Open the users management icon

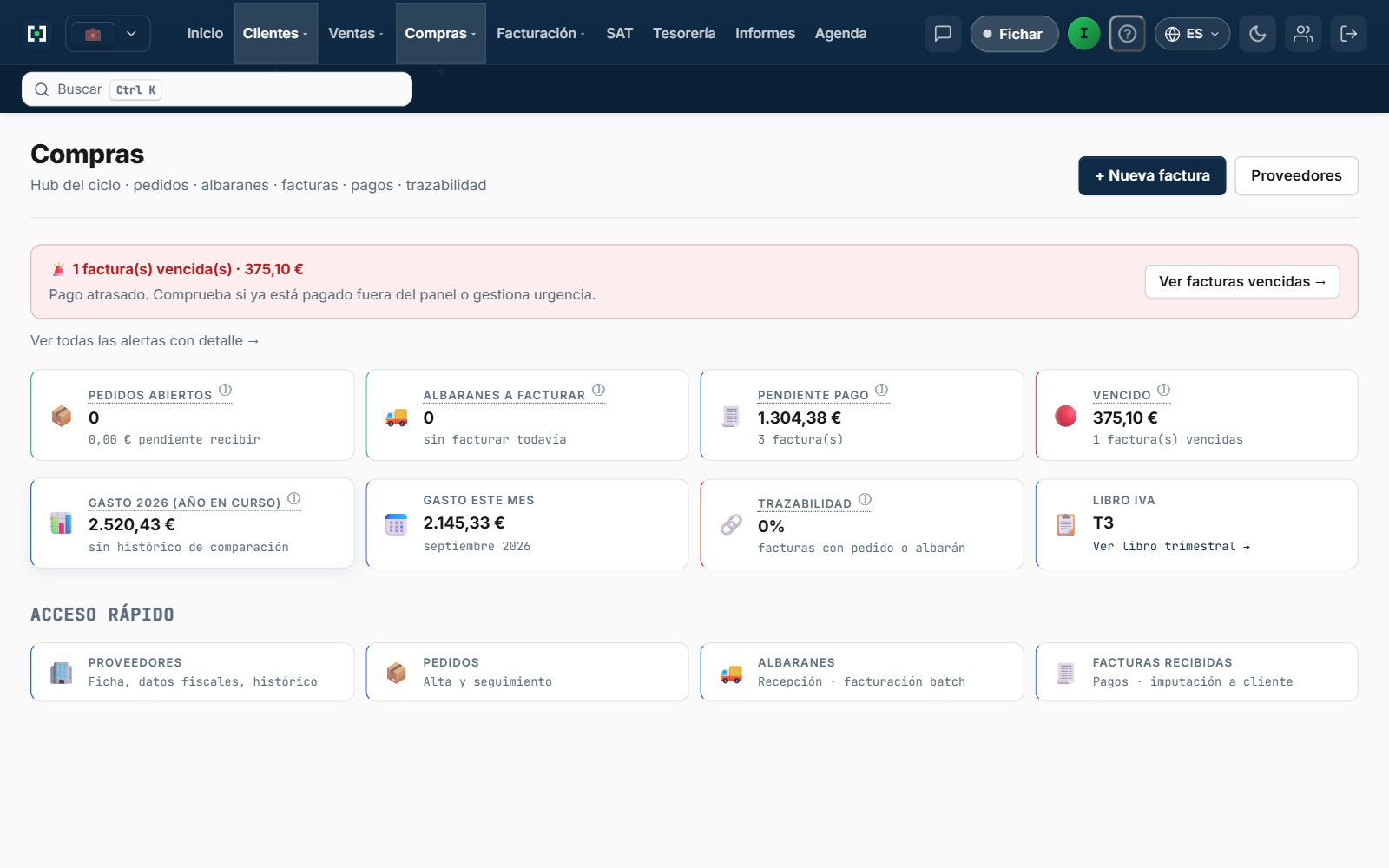1303,34
